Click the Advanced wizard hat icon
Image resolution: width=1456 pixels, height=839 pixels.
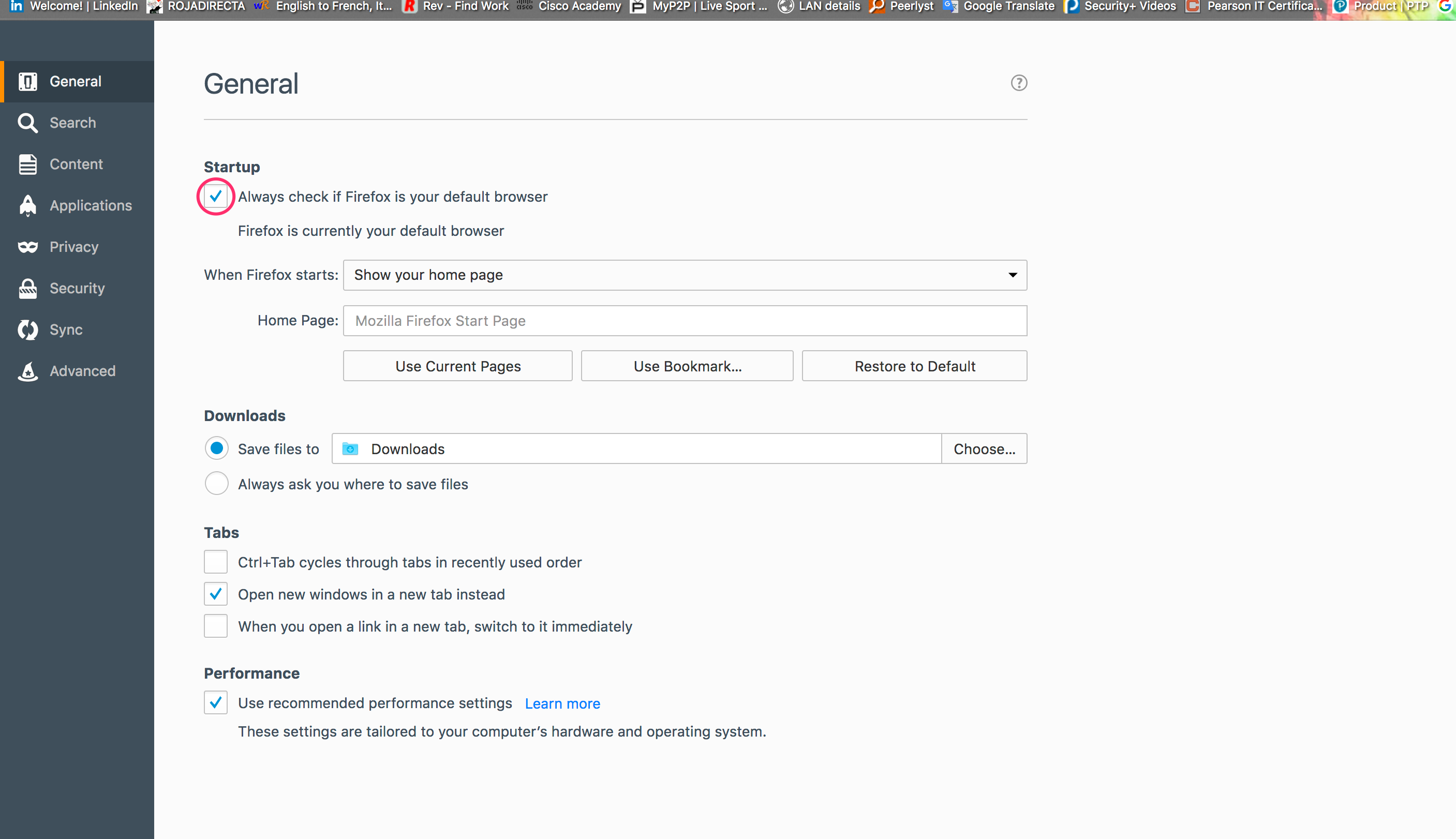coord(27,371)
